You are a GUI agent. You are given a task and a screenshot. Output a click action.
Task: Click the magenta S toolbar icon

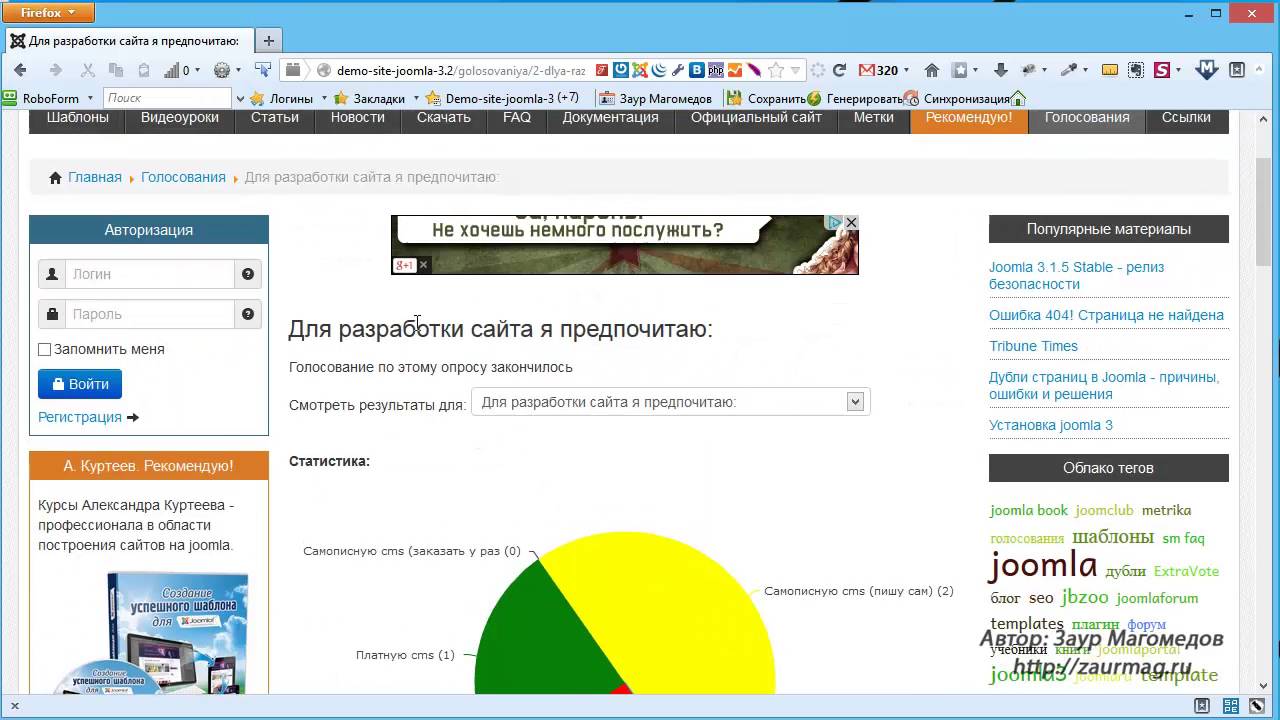(x=1162, y=70)
